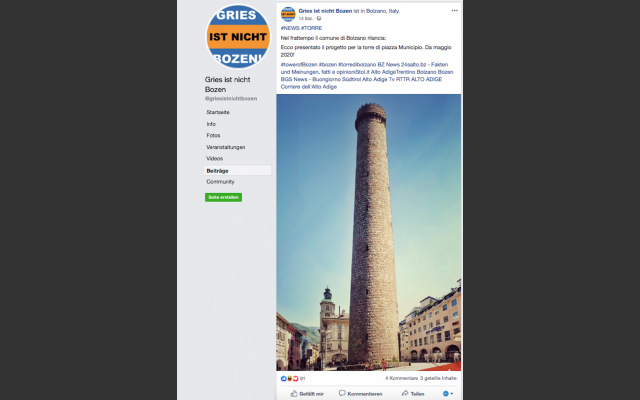Click the Gries ist nicht Bozen name in post header
Screen dimensions: 640x400
pos(325,11)
